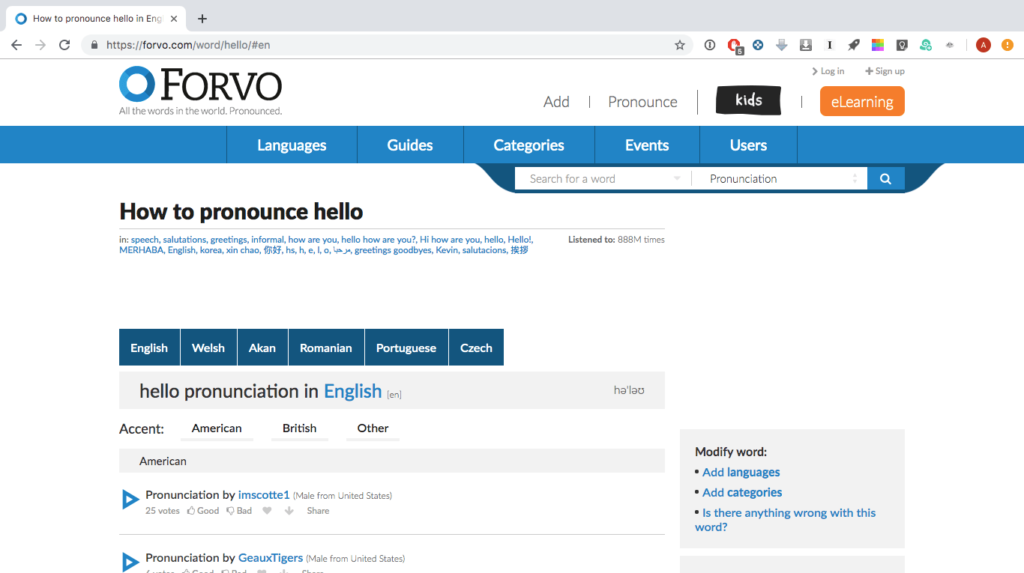Open user profile imscotte1
The width and height of the screenshot is (1024, 573).
click(264, 495)
